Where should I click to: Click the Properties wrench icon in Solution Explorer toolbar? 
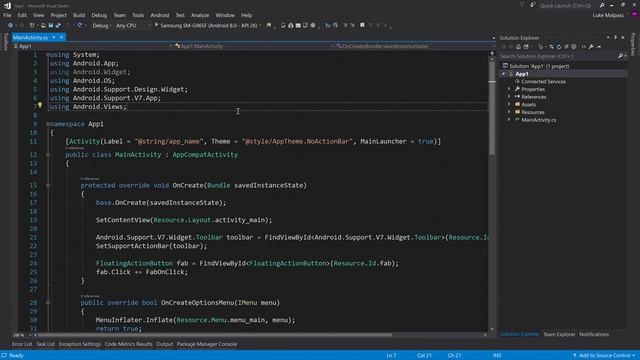pos(591,47)
